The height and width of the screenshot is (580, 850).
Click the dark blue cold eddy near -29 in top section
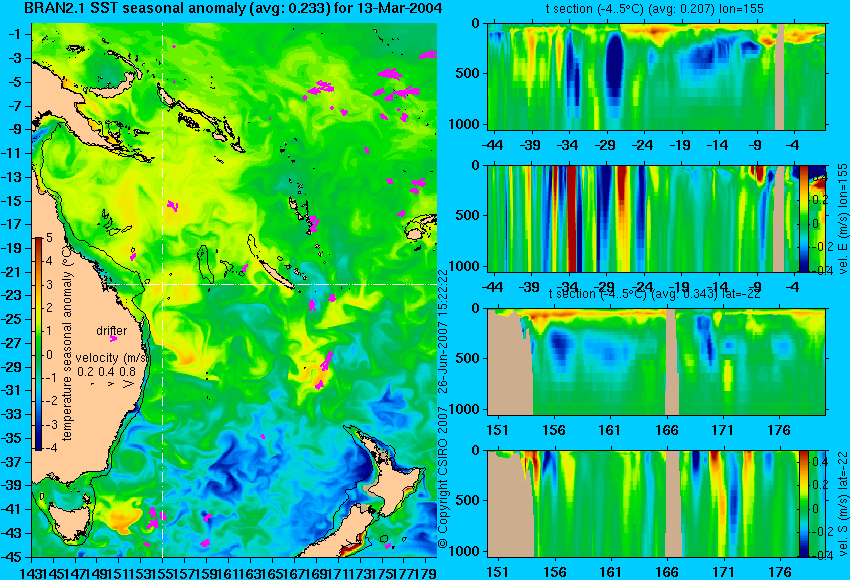(x=615, y=68)
